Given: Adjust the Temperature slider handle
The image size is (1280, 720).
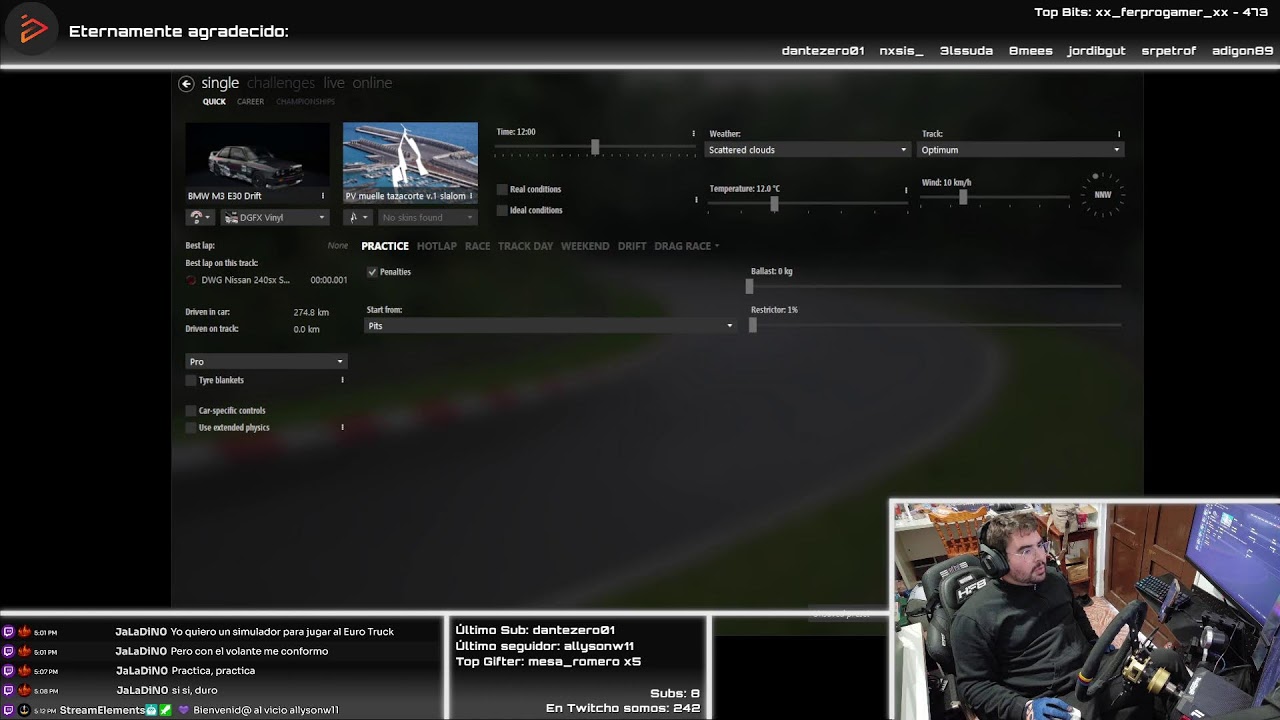Looking at the screenshot, I should tap(774, 203).
